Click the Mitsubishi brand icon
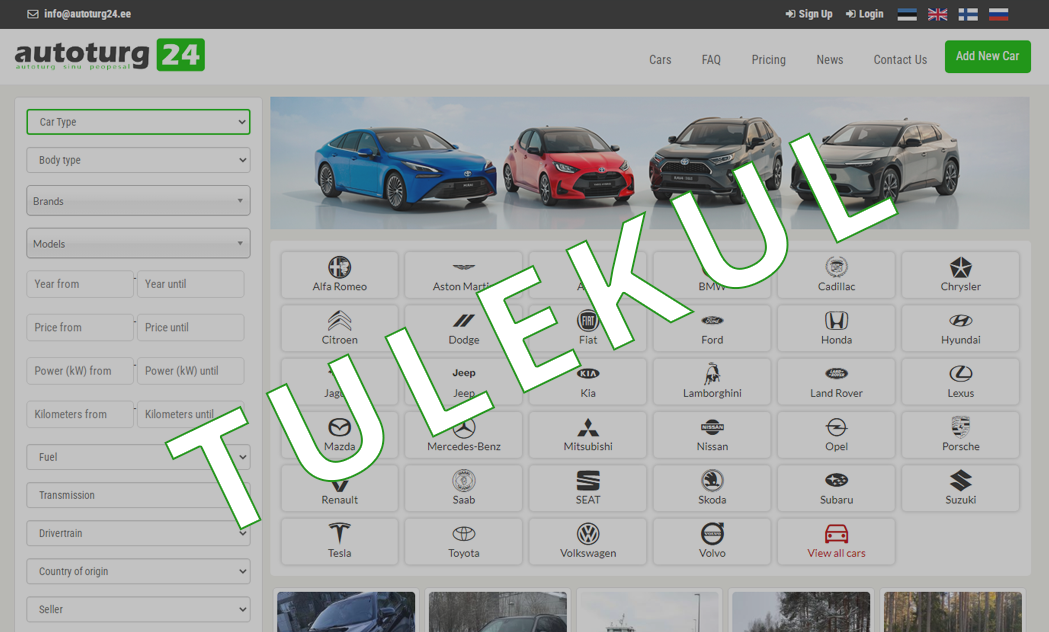The height and width of the screenshot is (632, 1049). (x=588, y=427)
